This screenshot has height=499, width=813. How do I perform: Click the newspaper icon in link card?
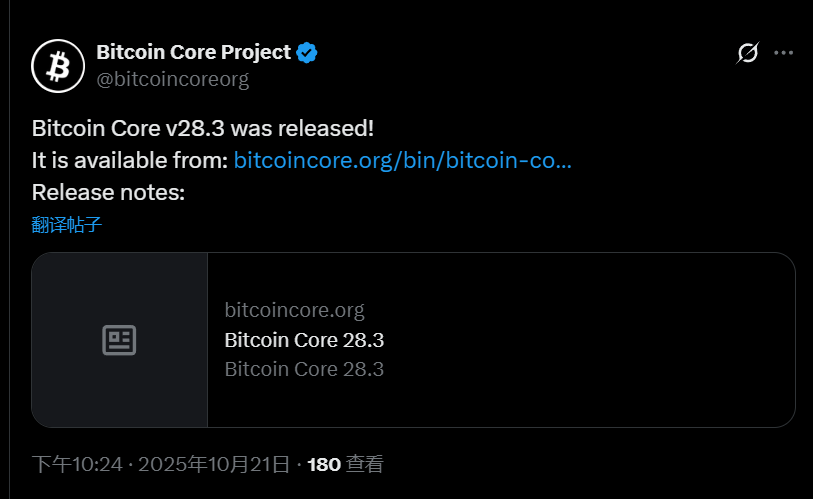click(x=120, y=340)
